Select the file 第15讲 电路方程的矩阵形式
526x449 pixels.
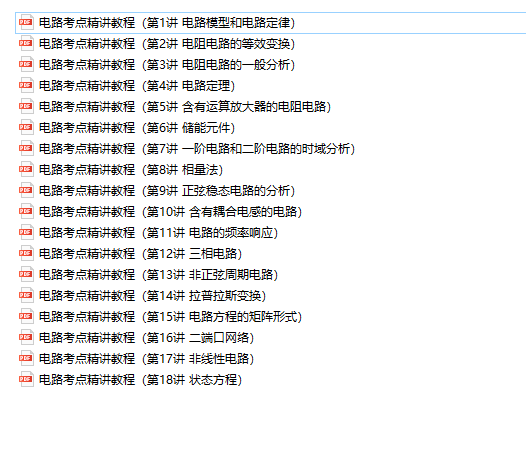(x=170, y=316)
